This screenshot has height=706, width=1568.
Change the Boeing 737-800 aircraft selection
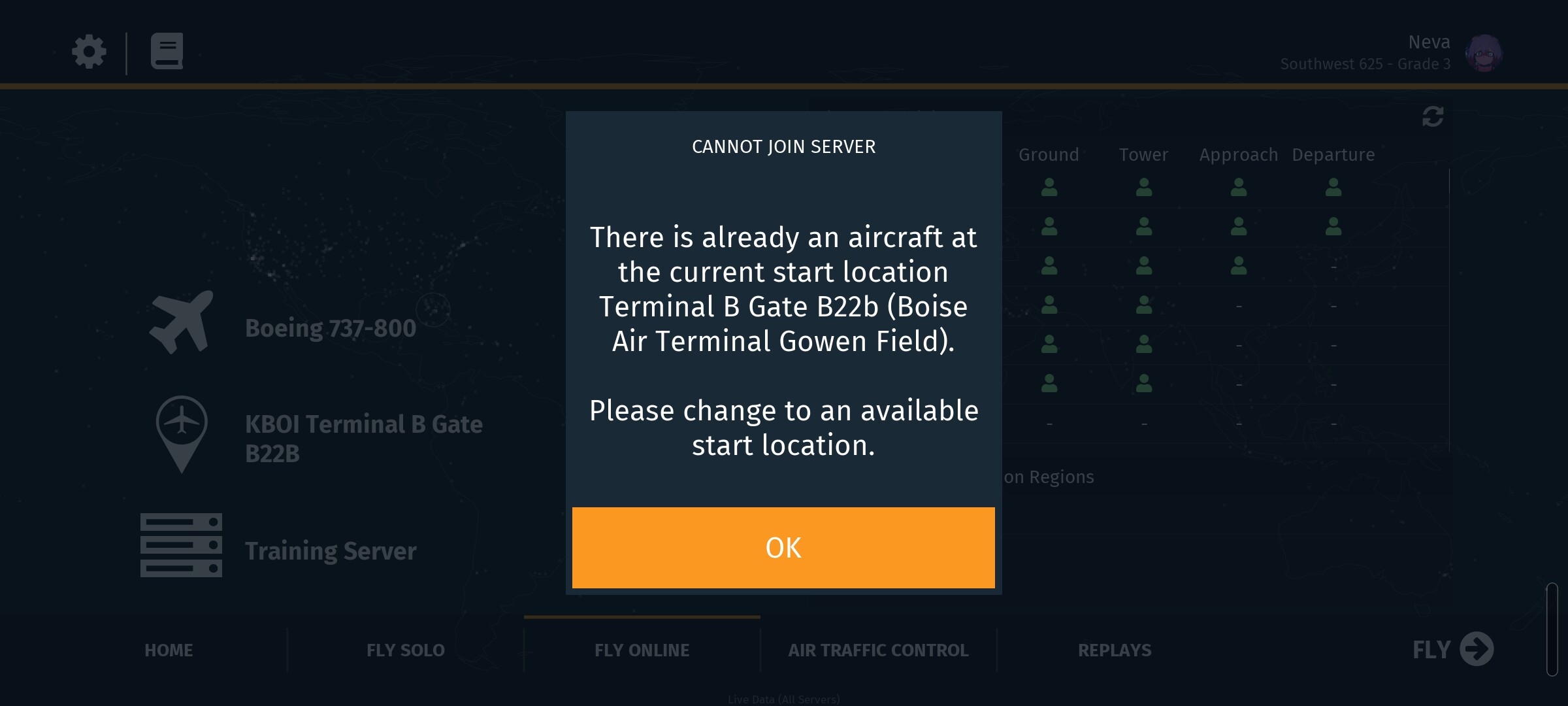331,328
